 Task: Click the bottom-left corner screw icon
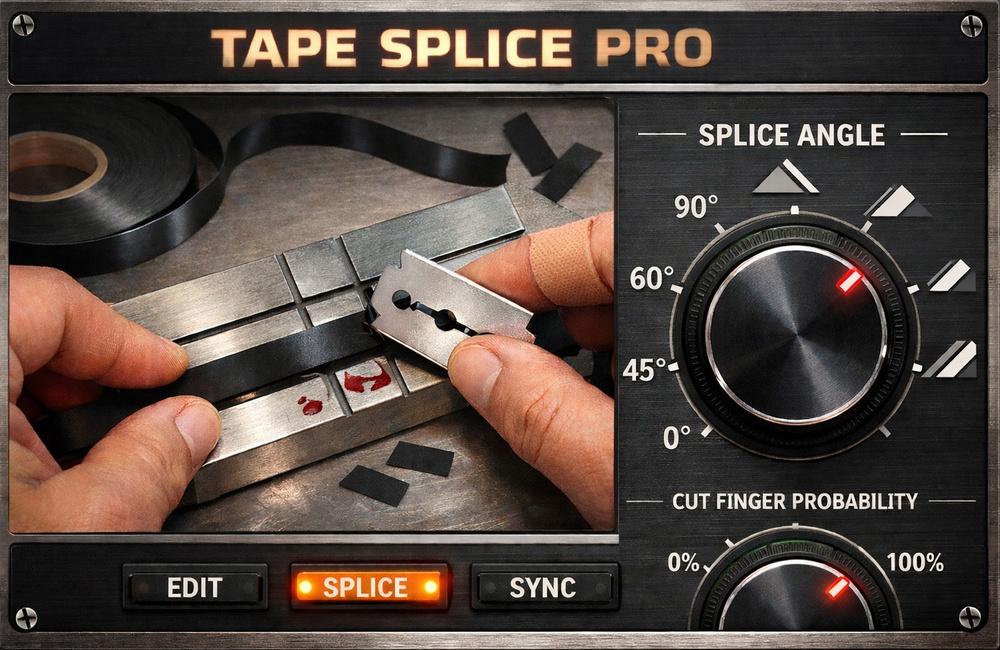click(26, 617)
